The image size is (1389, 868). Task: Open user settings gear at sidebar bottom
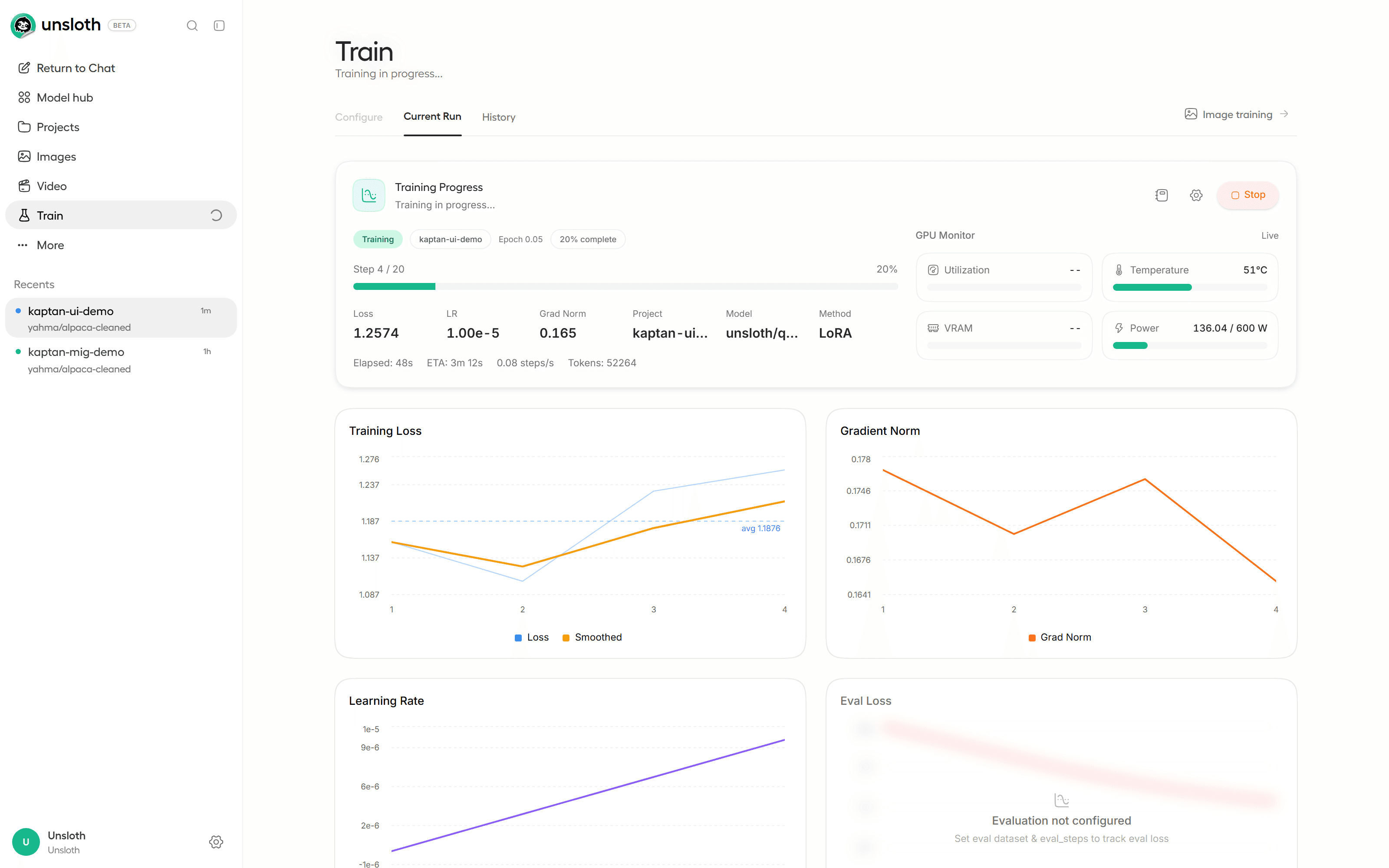[x=217, y=842]
